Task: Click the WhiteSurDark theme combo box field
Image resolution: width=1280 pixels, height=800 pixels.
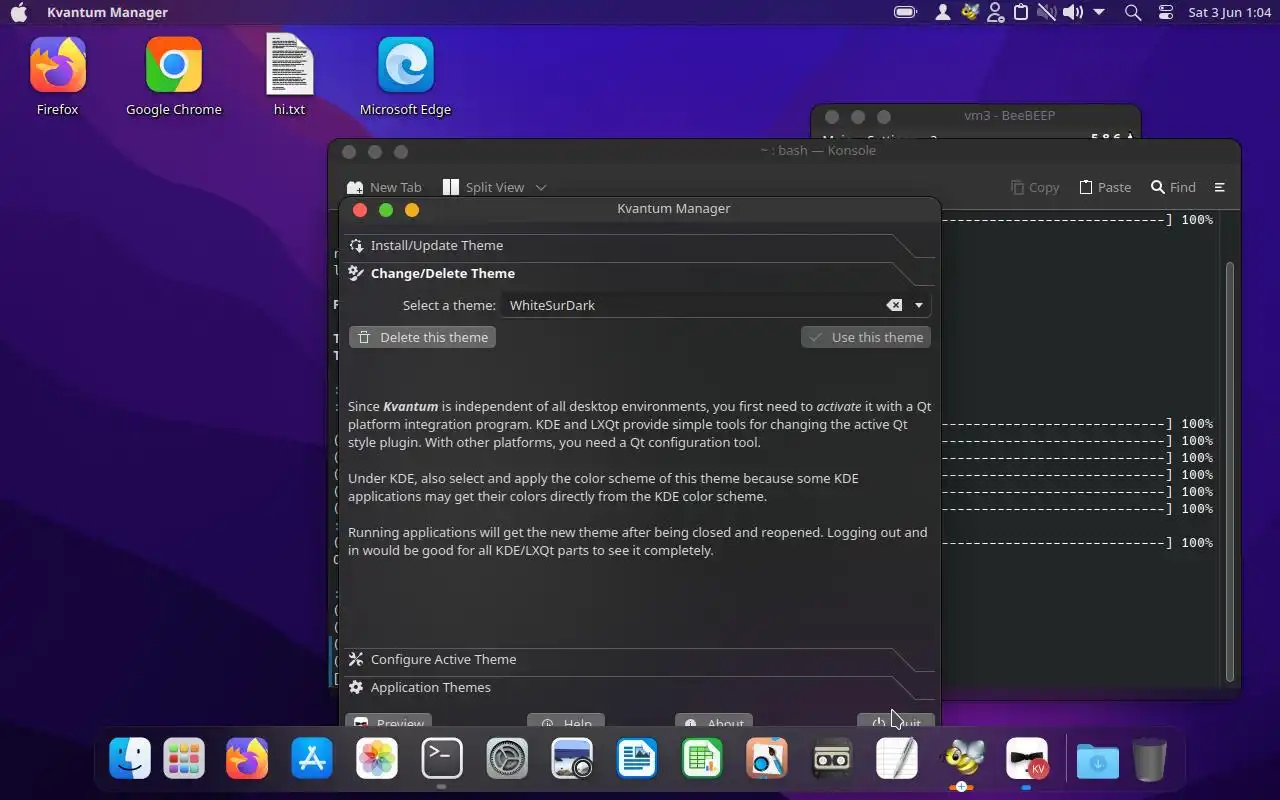Action: 716,305
